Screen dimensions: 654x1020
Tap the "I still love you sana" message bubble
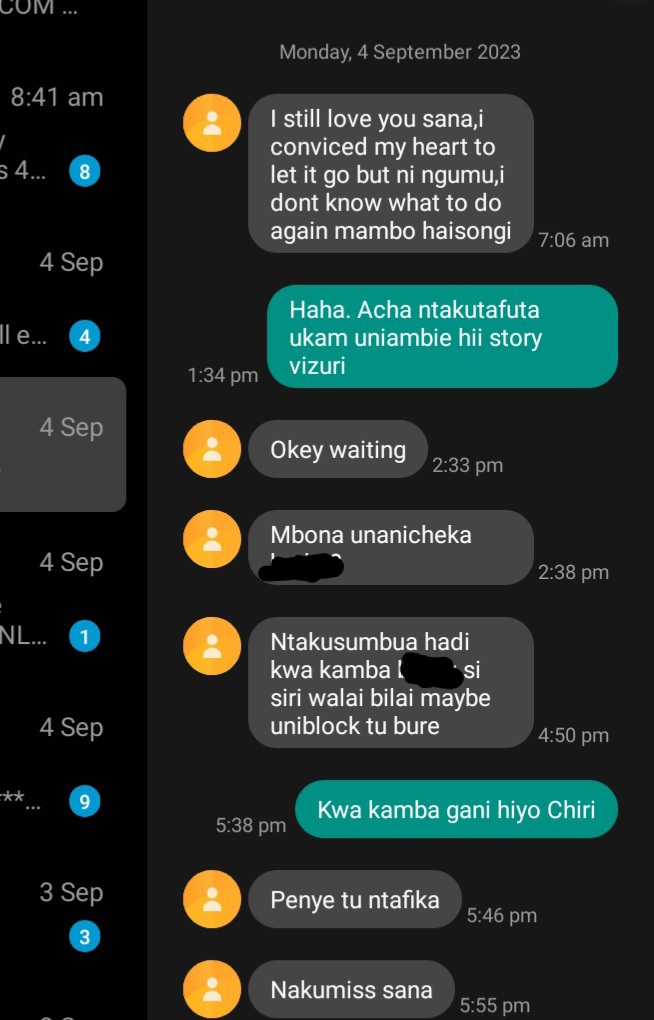pyautogui.click(x=391, y=174)
